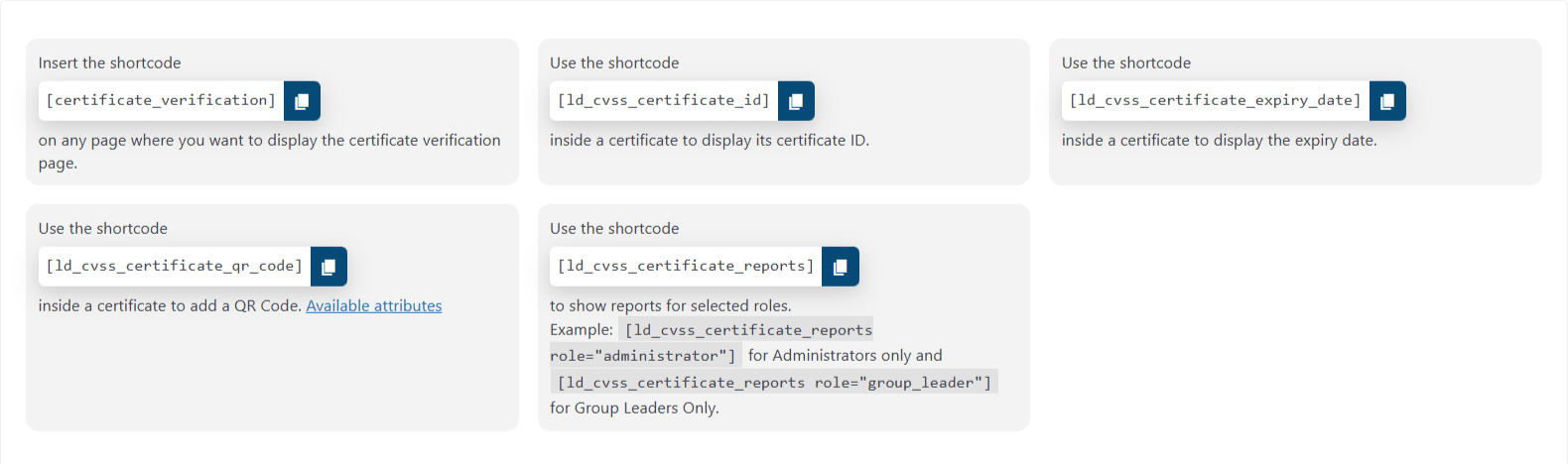Viewport: 1568px width, 464px height.
Task: Copy the certificate QR code shortcode
Action: pos(328,267)
